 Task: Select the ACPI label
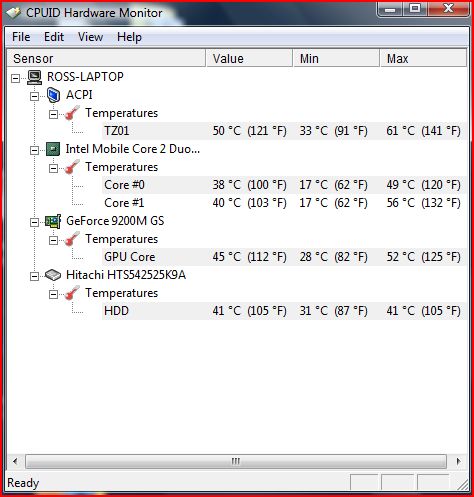(79, 95)
